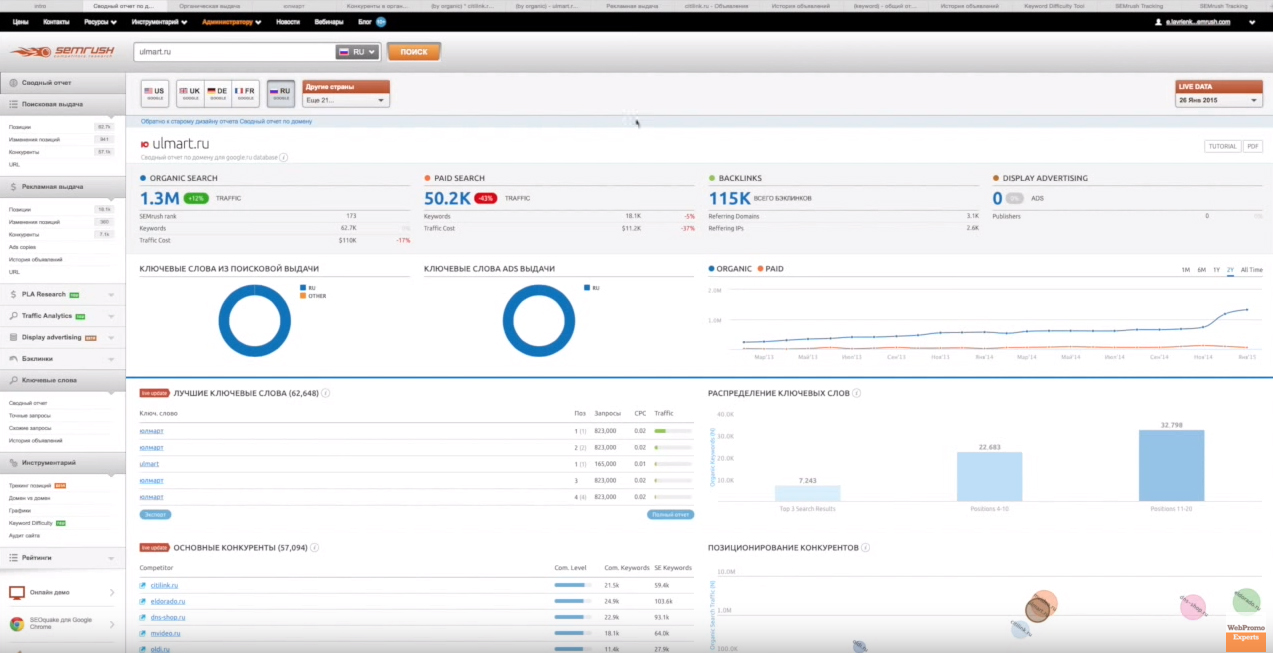Click the orange ПОИСК button
This screenshot has width=1273, height=653.
pyautogui.click(x=413, y=52)
